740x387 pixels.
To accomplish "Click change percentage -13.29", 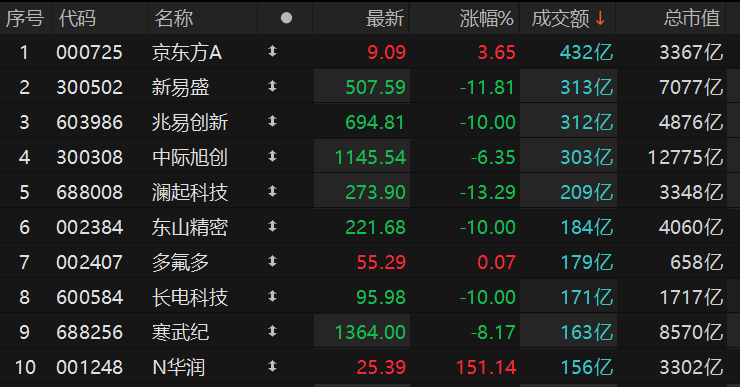I will (x=487, y=192).
